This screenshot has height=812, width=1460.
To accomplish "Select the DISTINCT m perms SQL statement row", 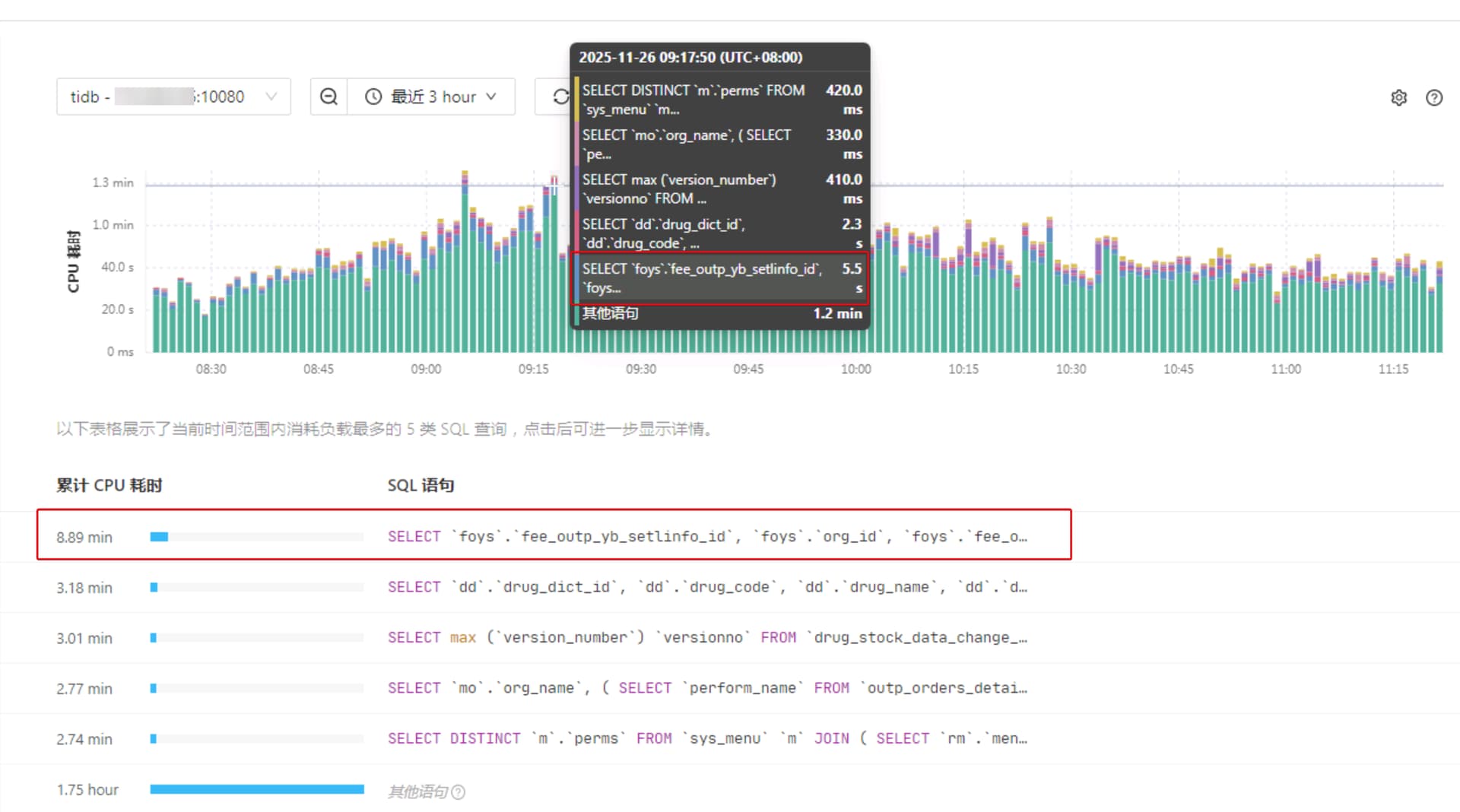I will (706, 738).
